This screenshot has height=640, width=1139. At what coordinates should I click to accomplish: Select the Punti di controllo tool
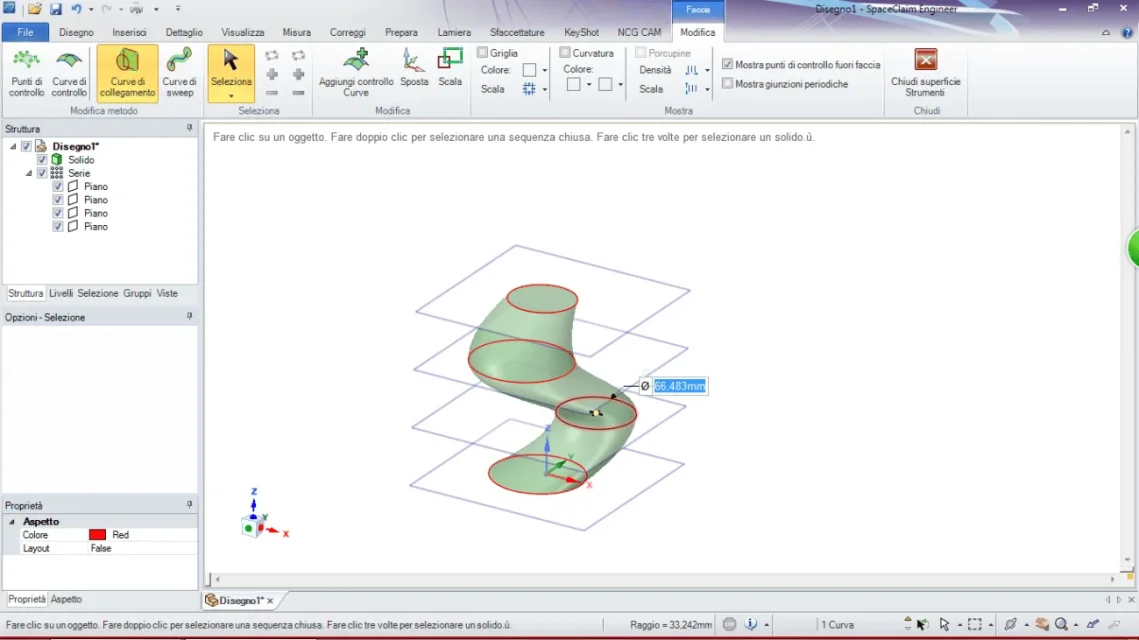click(26, 73)
